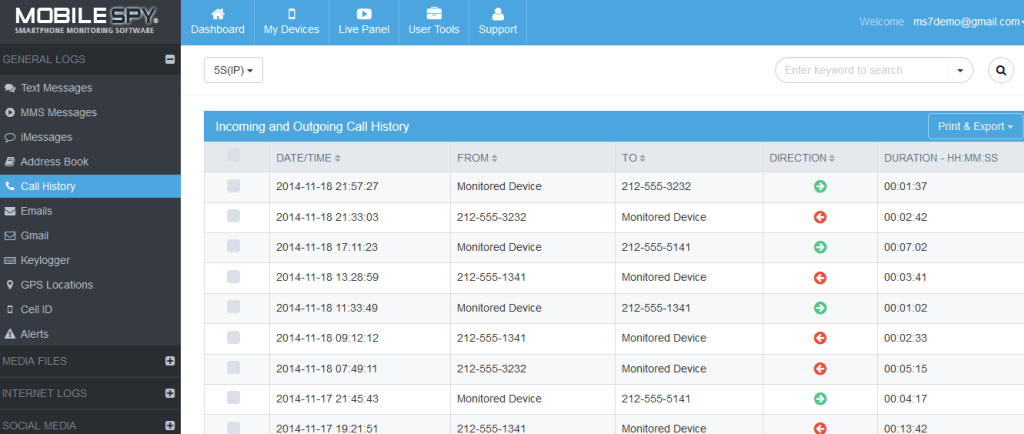Click the 2014-11-18 13:28:59 date cell
This screenshot has height=434, width=1024.
[327, 277]
